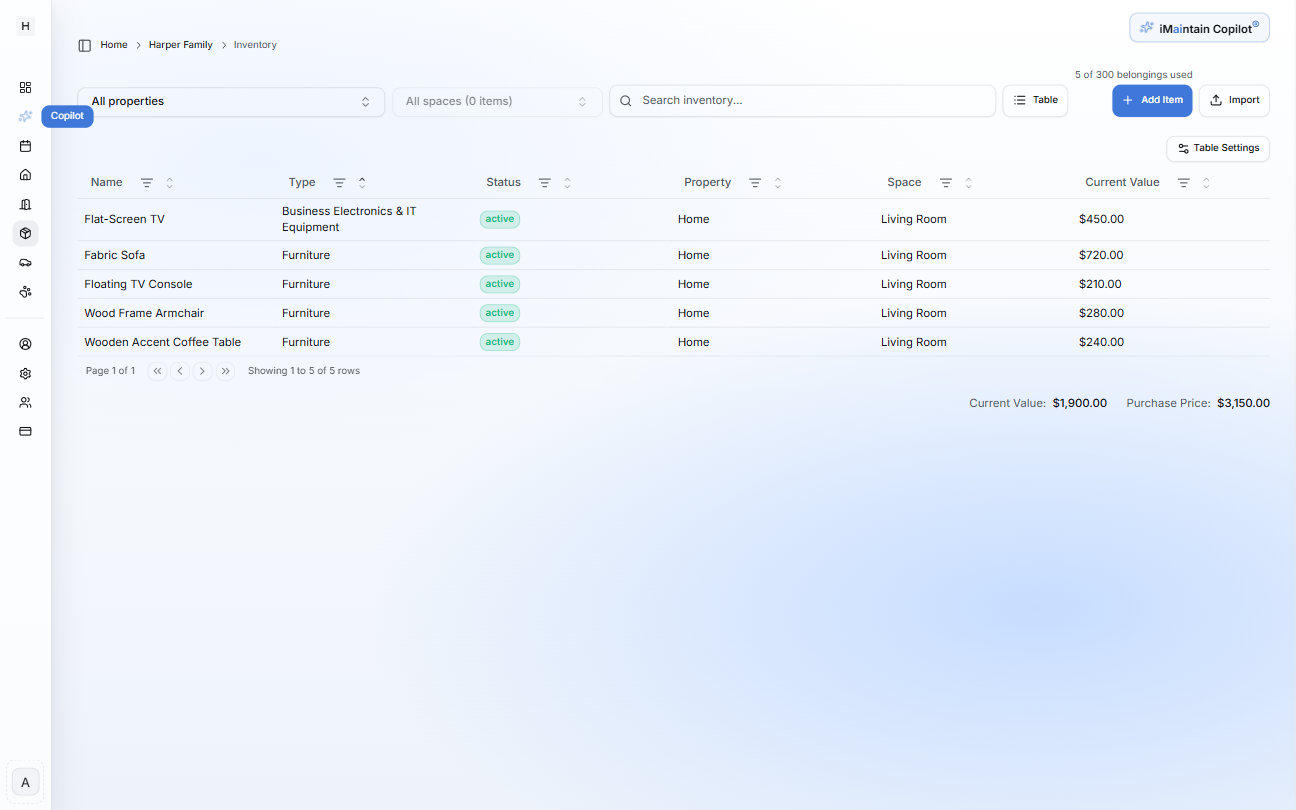
Task: Open the dashboard grid icon in sidebar
Action: 25,87
